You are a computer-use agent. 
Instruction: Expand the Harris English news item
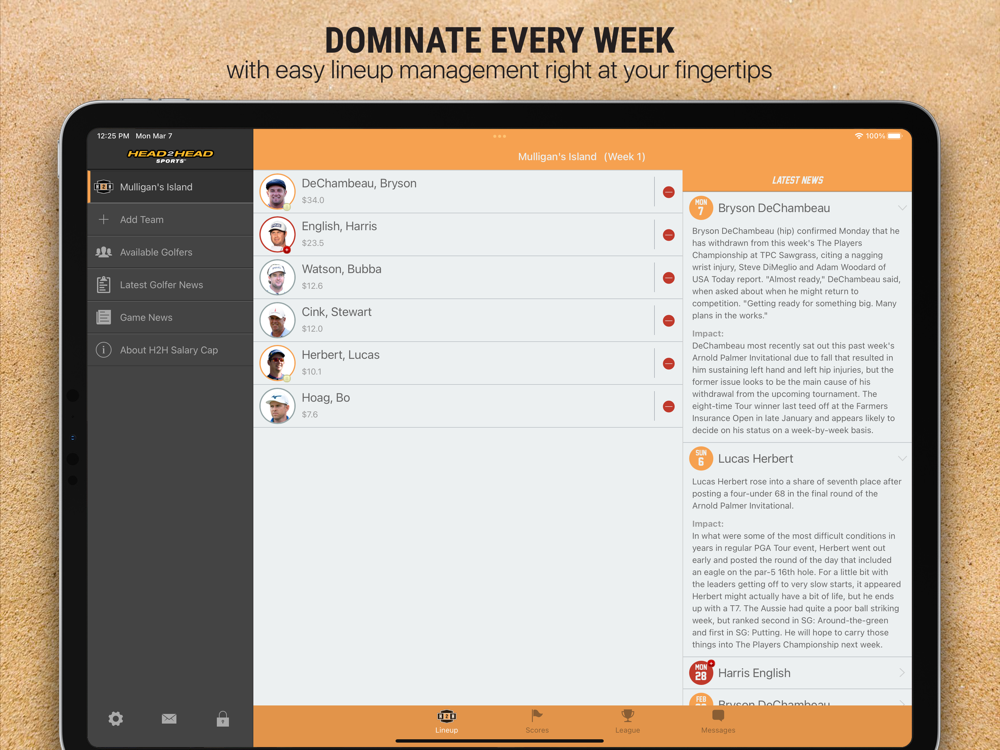tap(902, 673)
